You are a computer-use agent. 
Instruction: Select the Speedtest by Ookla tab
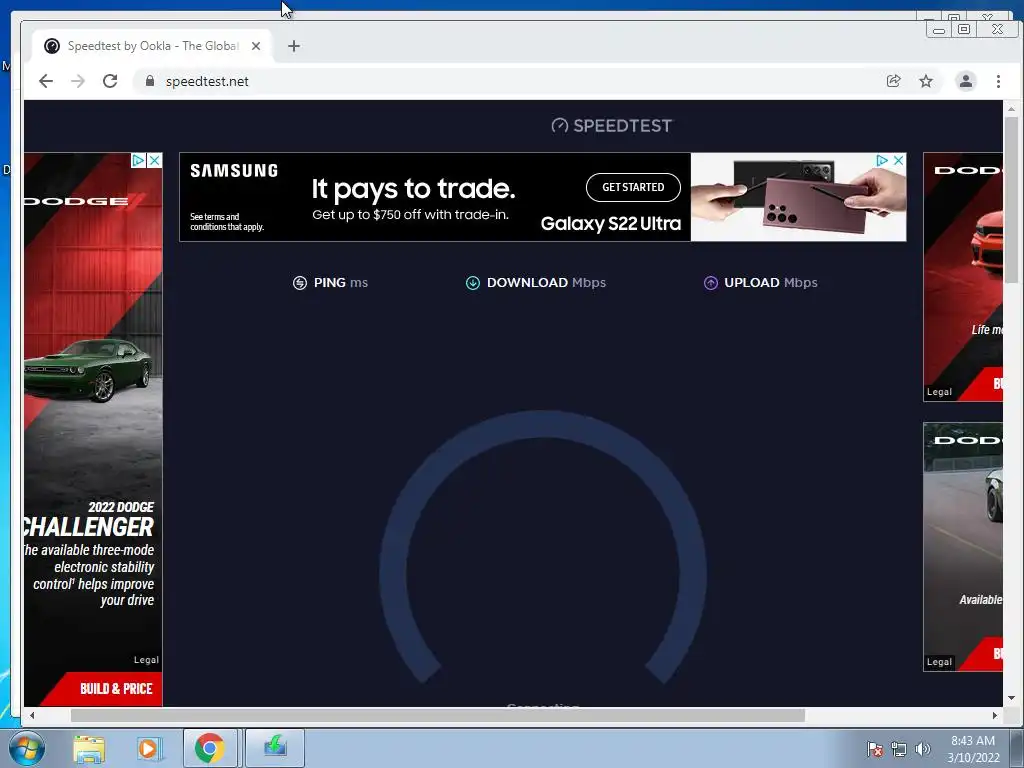[x=152, y=46]
